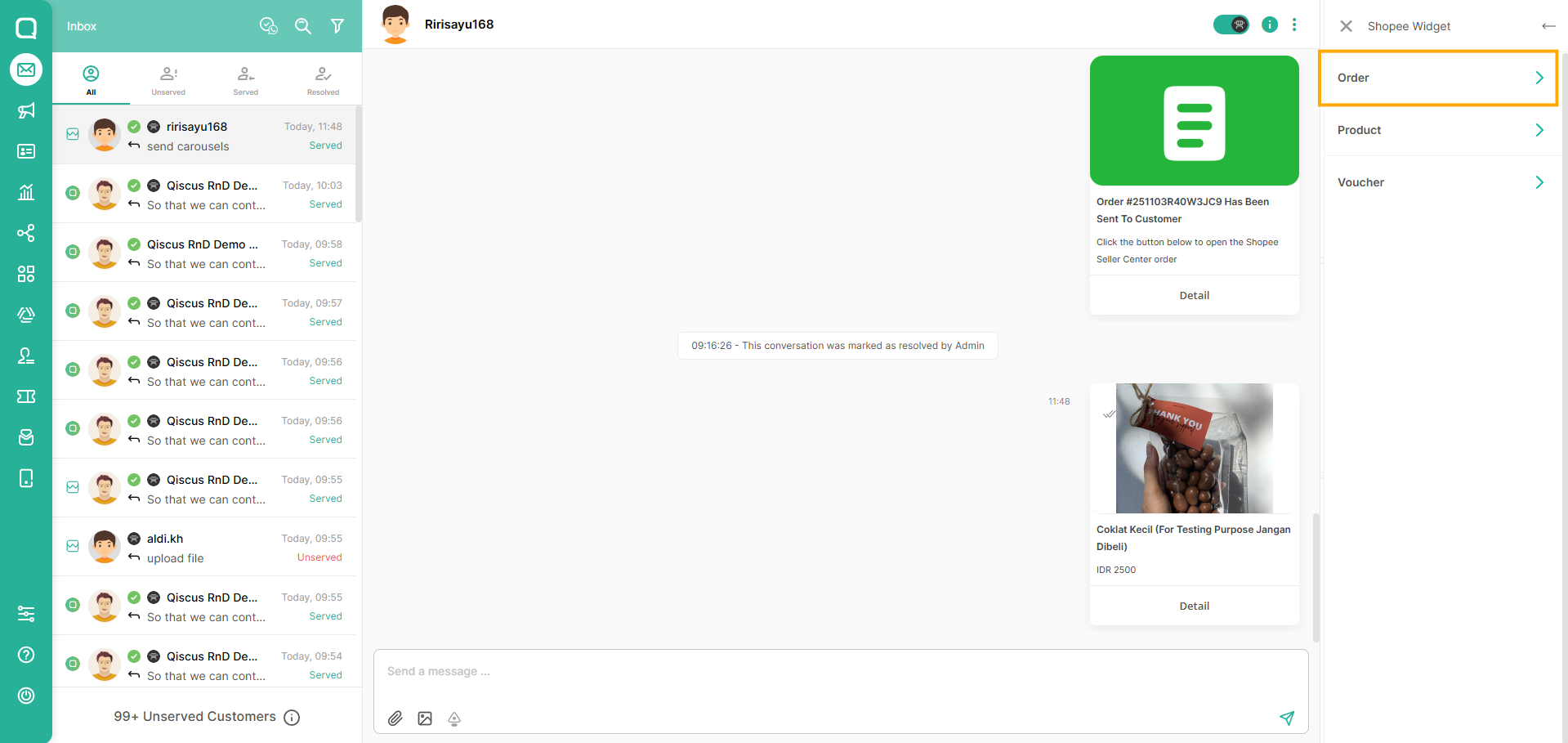Image resolution: width=1568 pixels, height=743 pixels.
Task: Click the inbox list scrollbar
Action: click(x=359, y=163)
